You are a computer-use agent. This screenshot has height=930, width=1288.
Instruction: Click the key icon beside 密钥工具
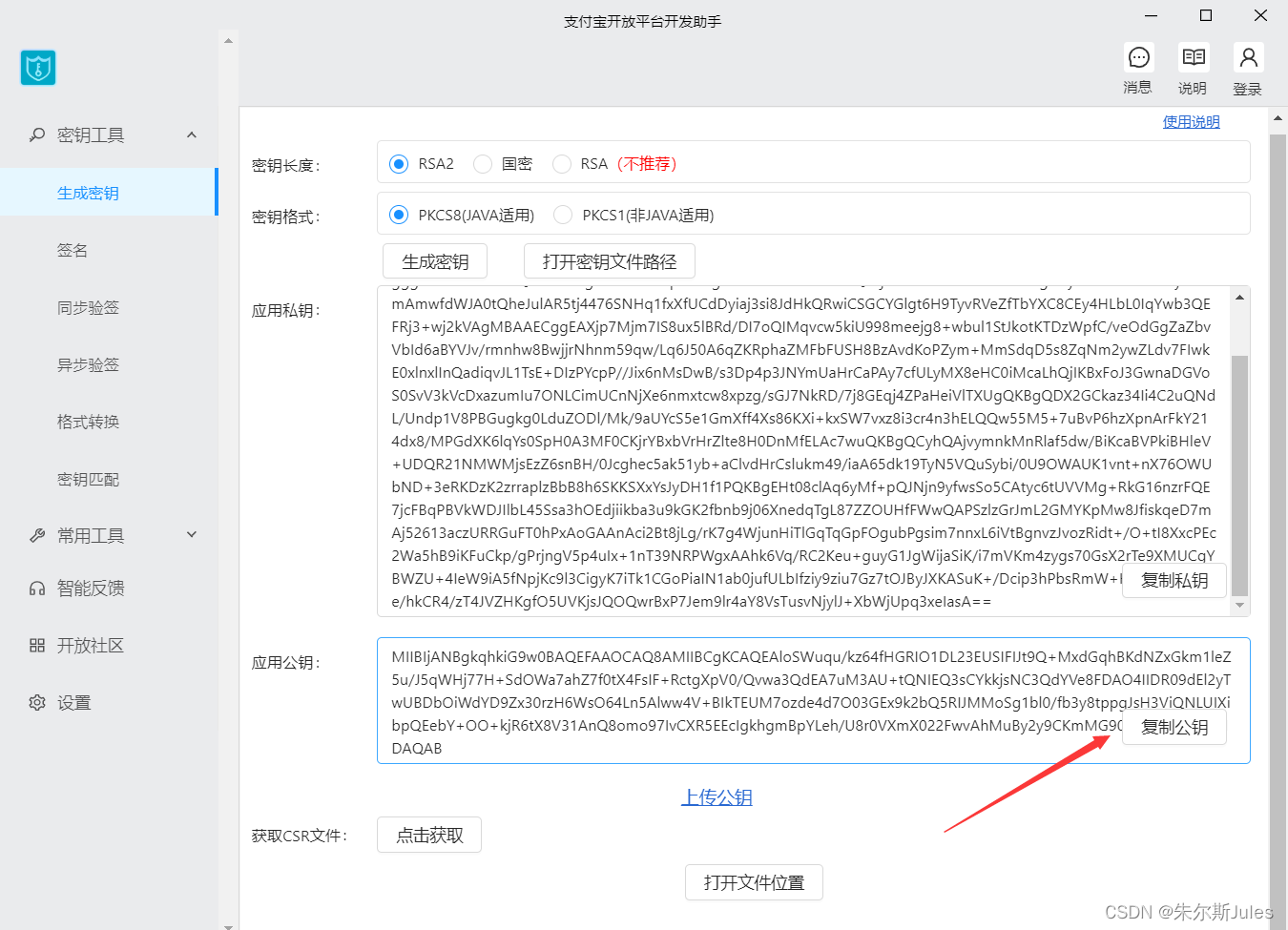point(37,135)
